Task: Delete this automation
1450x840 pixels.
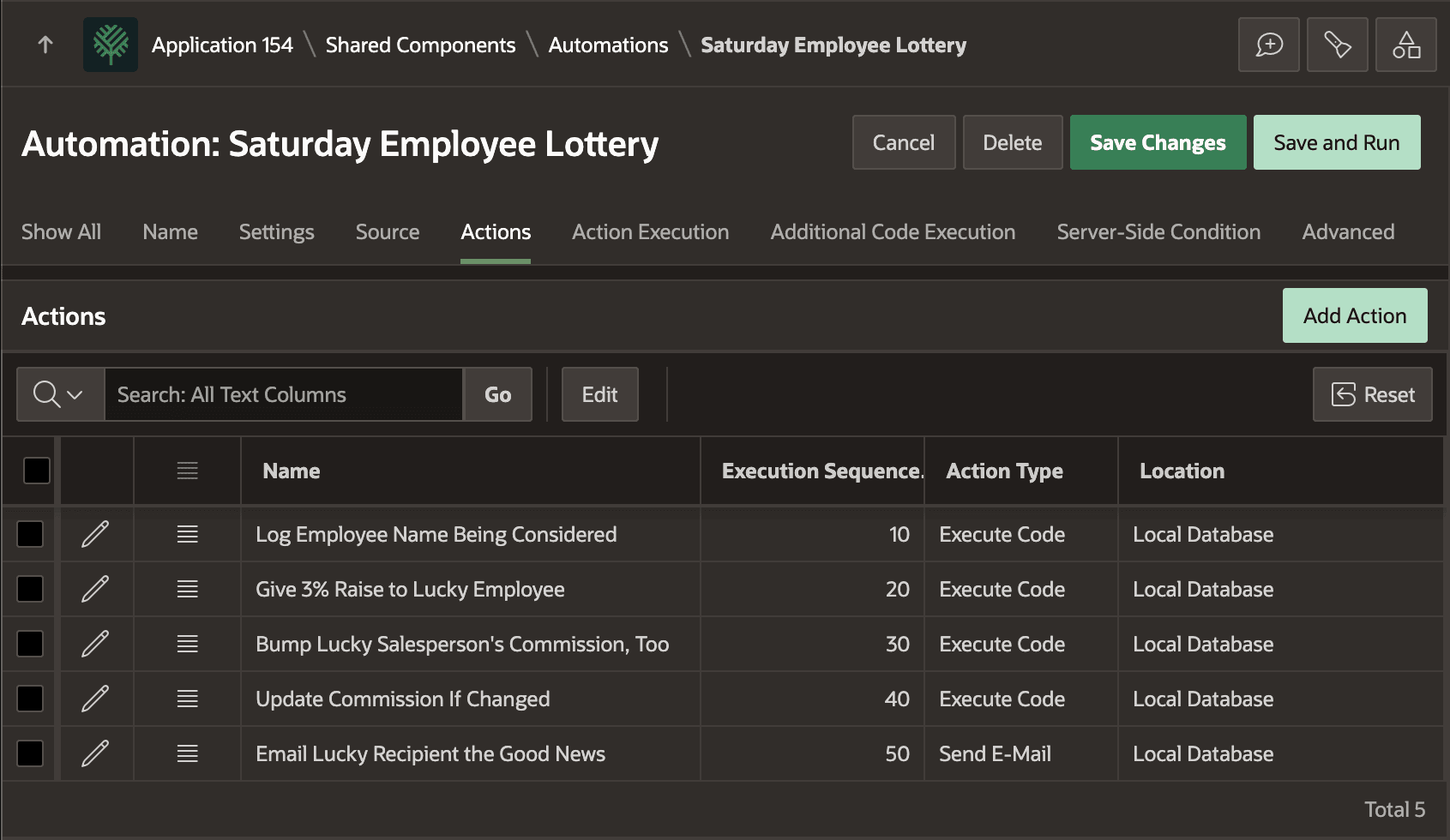Action: click(1012, 142)
